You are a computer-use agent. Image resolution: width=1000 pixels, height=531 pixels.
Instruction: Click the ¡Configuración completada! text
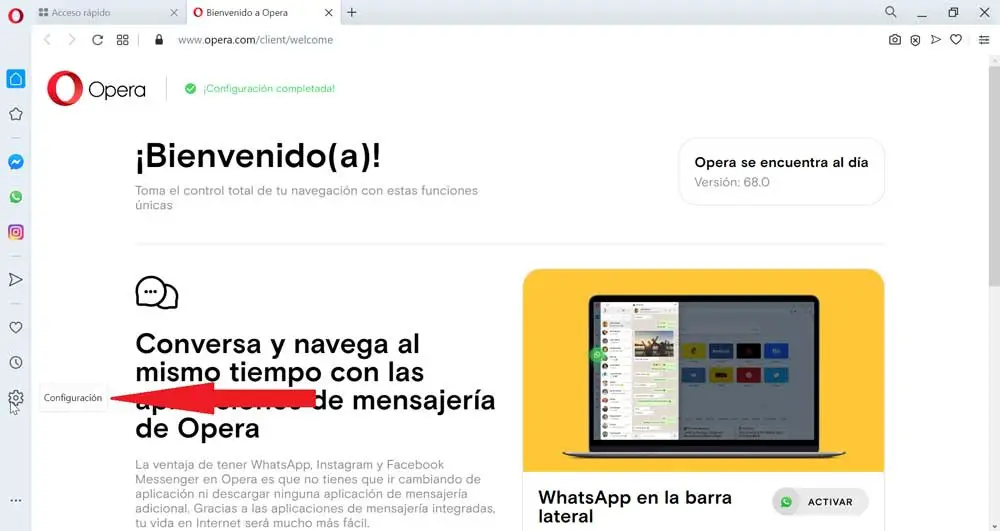tap(268, 89)
